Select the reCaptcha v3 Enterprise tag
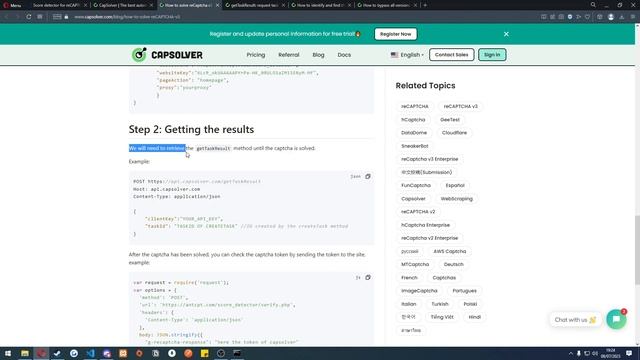The image size is (640, 360). click(x=429, y=159)
